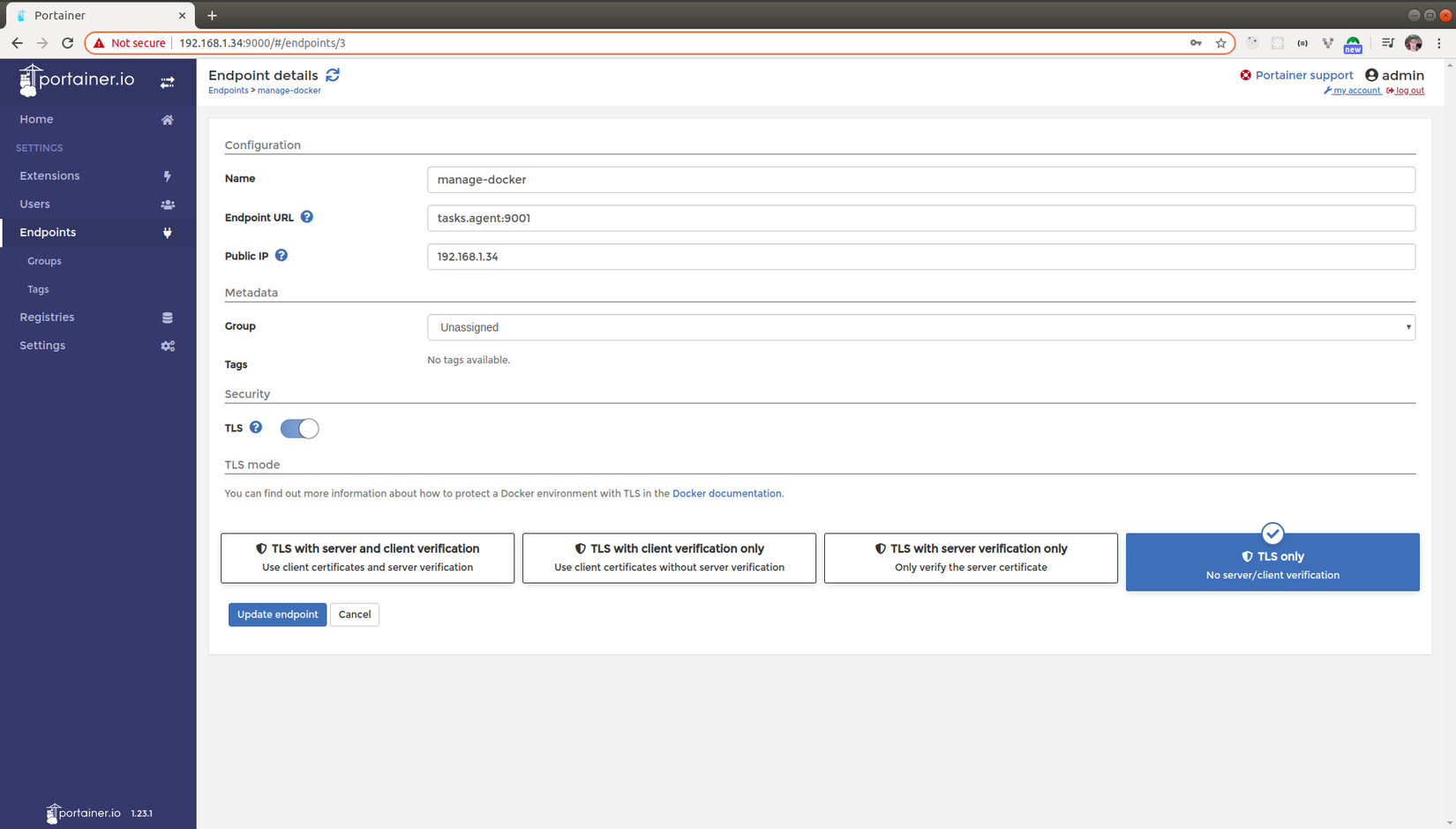The image size is (1456, 829).
Task: Click the version 1.23.1 text
Action: coord(141,813)
